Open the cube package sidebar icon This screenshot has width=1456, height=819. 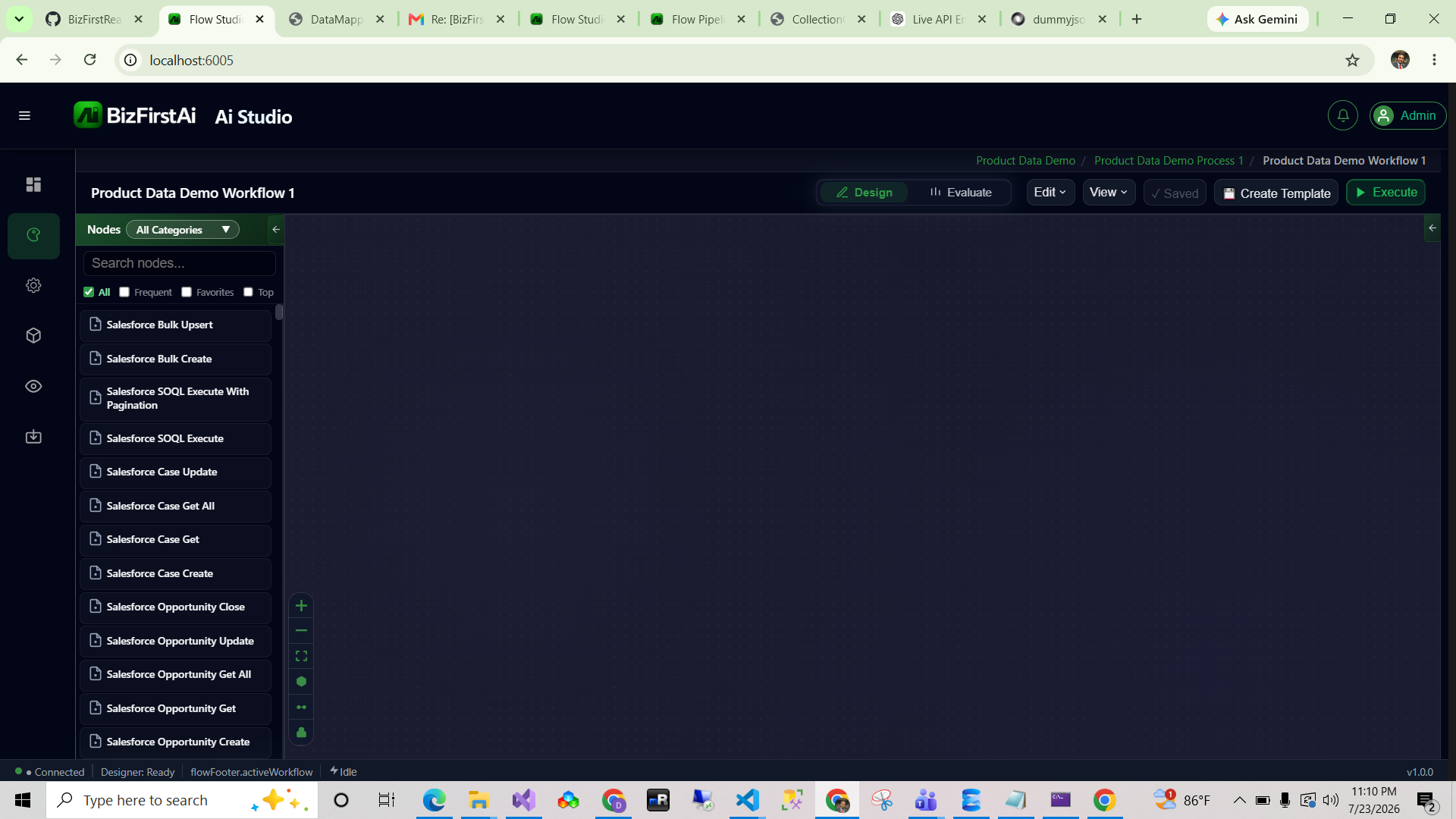[x=33, y=335]
